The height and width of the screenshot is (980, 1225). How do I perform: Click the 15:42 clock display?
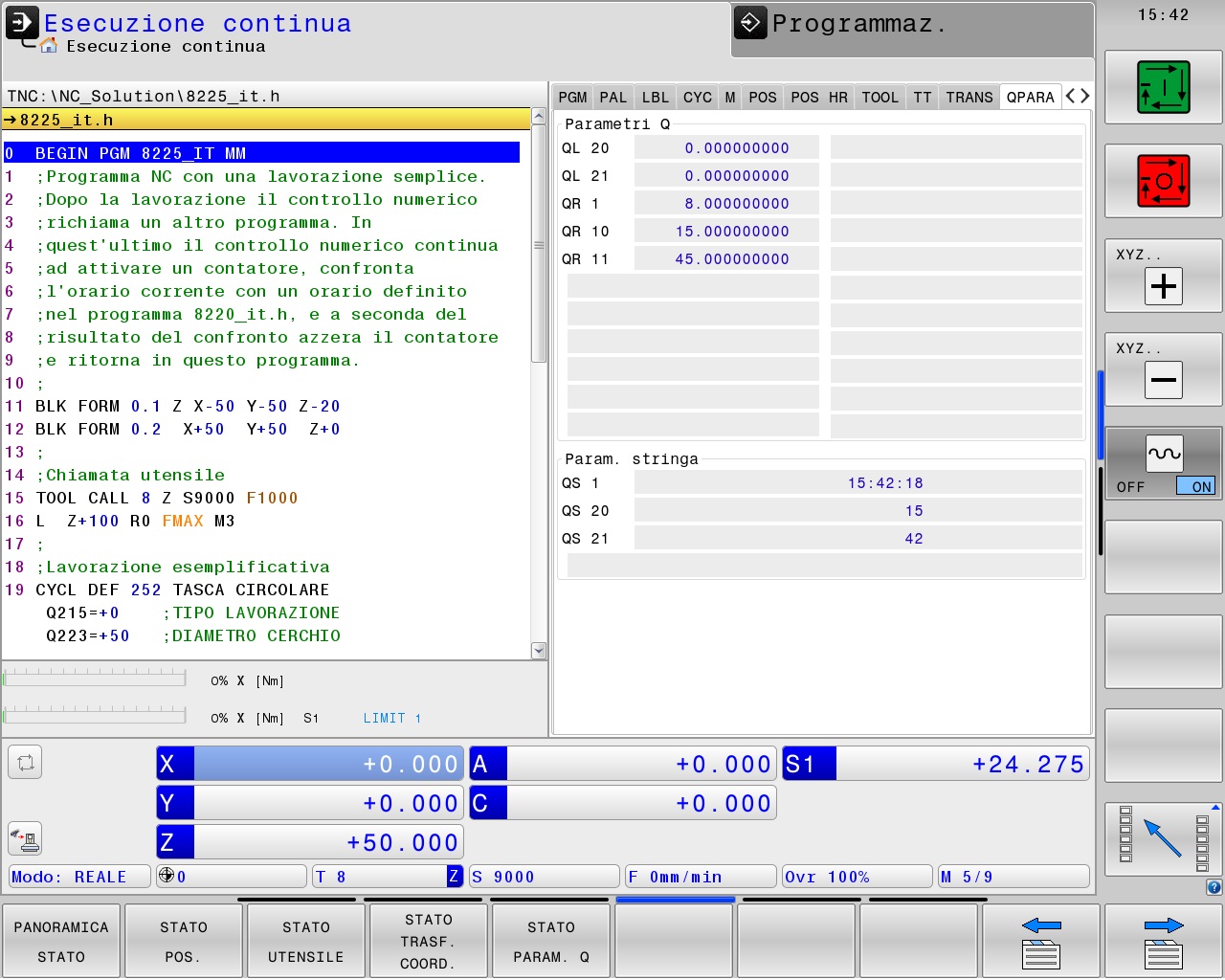click(x=1163, y=14)
